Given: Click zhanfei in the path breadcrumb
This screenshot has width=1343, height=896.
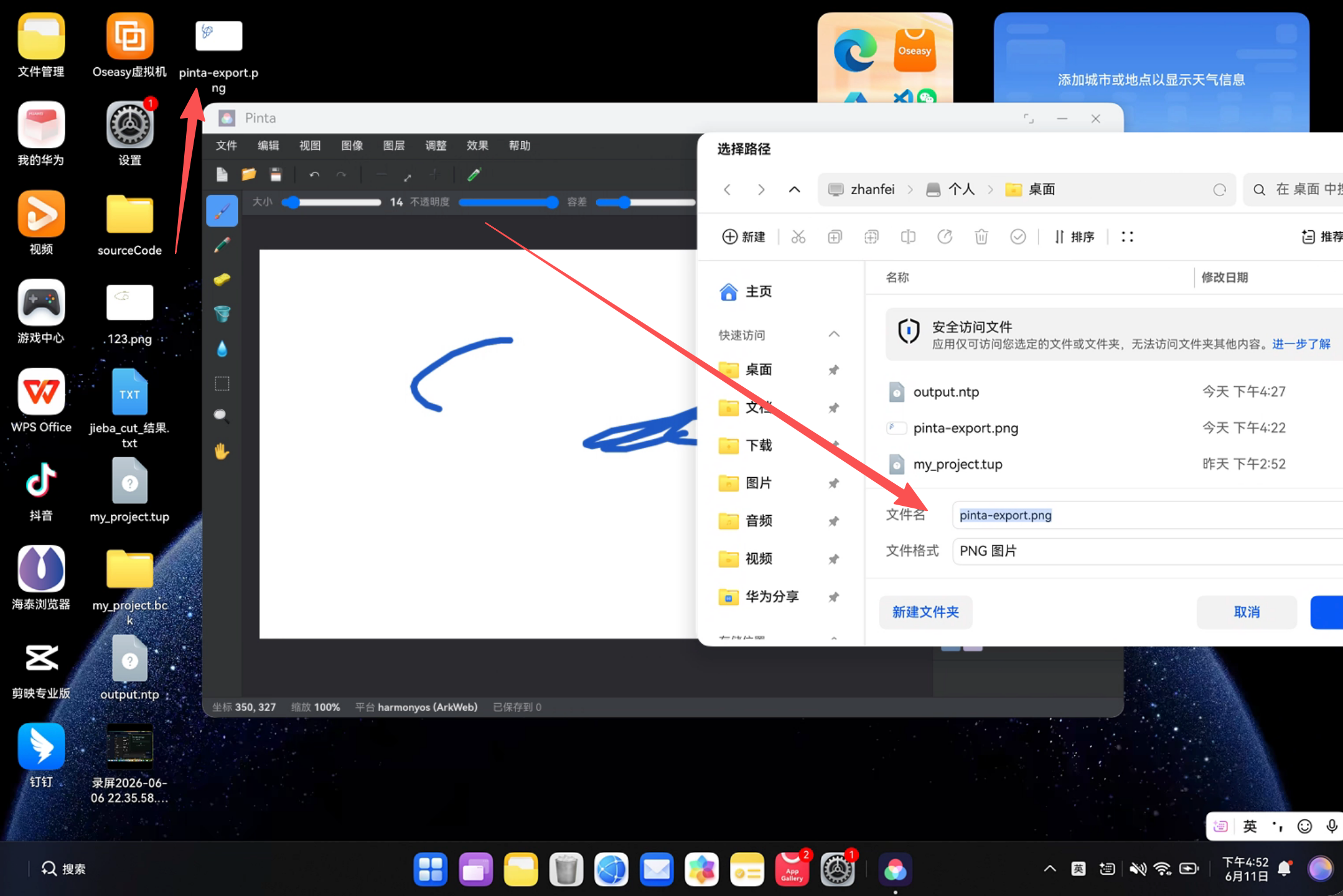Looking at the screenshot, I should pyautogui.click(x=873, y=190).
